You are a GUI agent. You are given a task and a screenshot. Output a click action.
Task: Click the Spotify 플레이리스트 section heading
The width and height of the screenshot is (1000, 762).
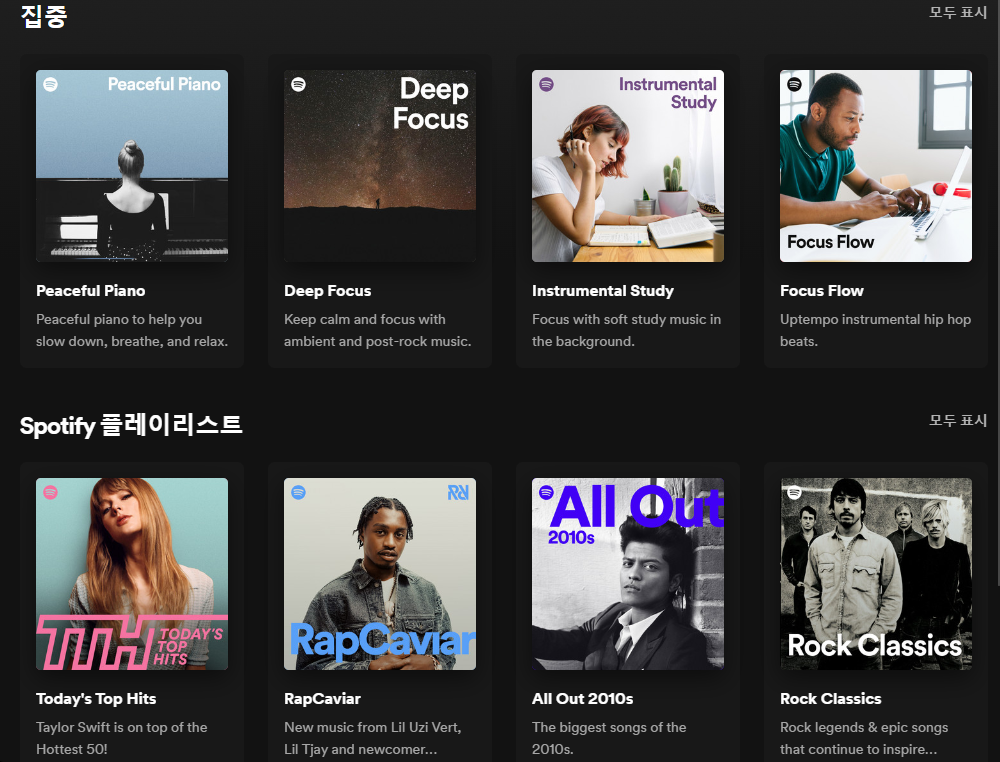[x=131, y=425]
